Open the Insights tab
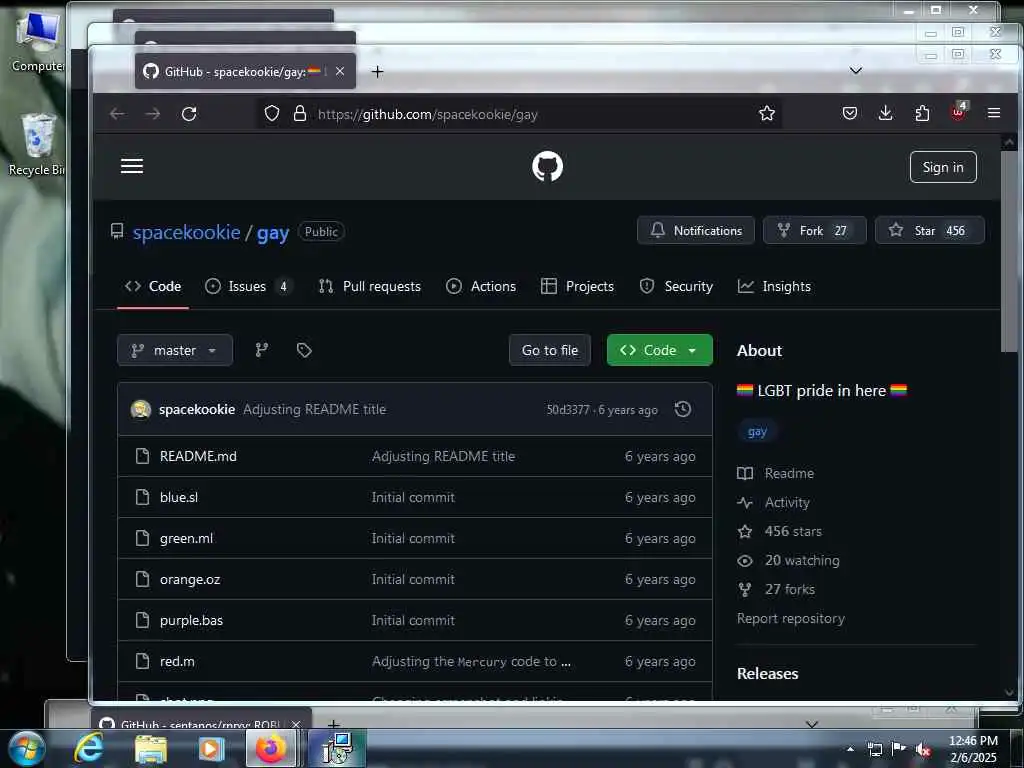The image size is (1024, 768). pos(775,286)
